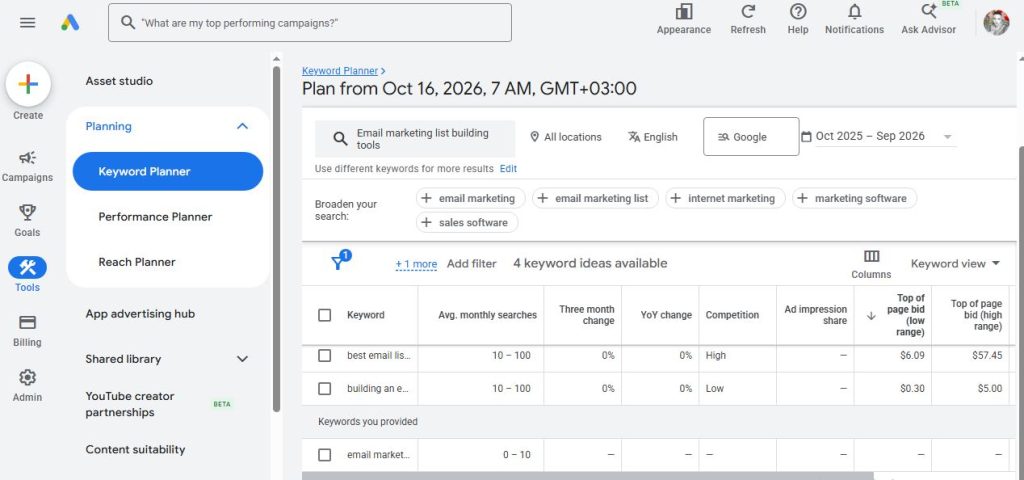This screenshot has height=480, width=1024.
Task: Click the Create plus button
Action: [28, 84]
